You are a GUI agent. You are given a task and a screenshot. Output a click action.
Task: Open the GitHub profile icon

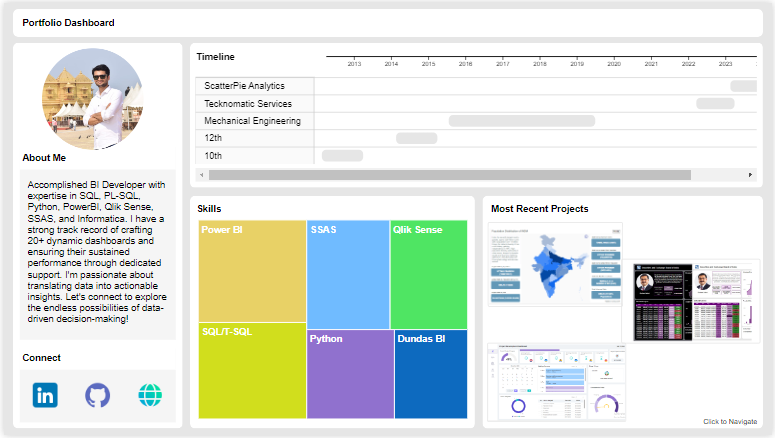click(x=97, y=395)
